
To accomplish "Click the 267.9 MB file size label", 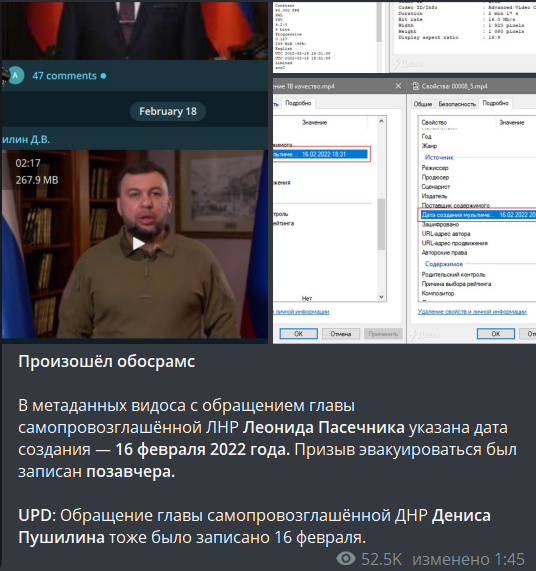I will point(37,180).
